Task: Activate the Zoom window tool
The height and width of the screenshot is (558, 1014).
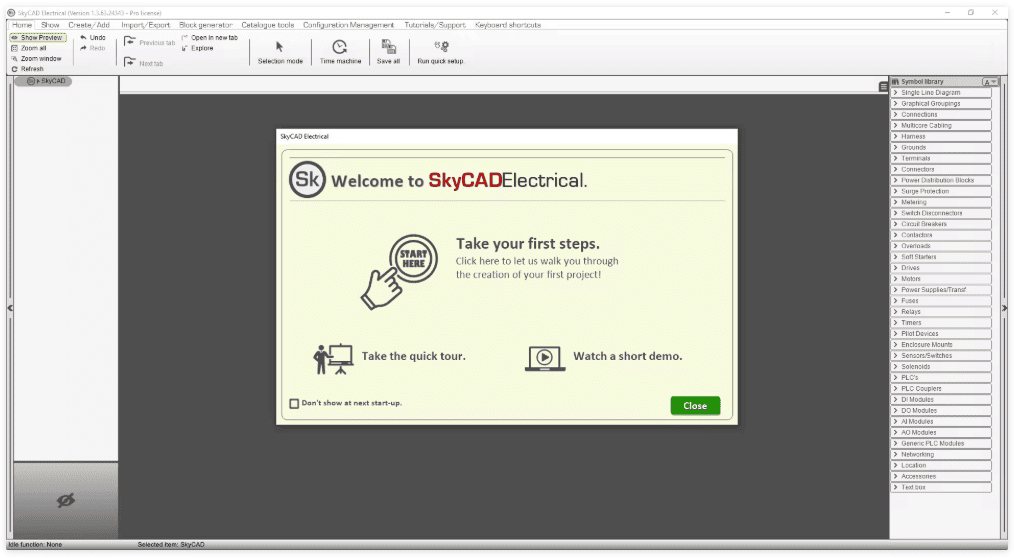Action: point(36,58)
